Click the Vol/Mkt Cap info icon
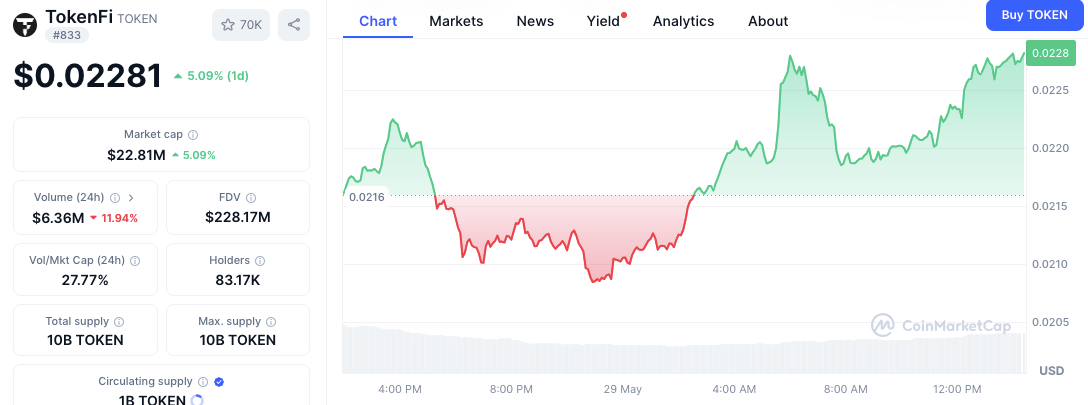Screen dimensions: 1088x405 [135, 260]
